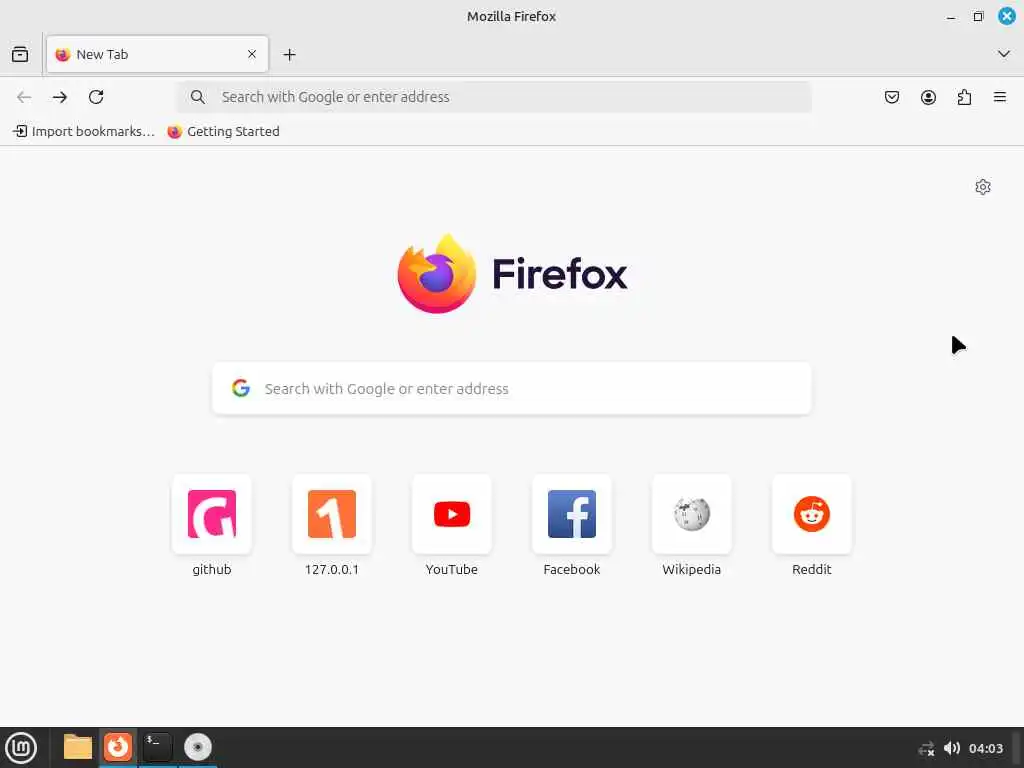Close the New Tab tab
This screenshot has width=1024, height=768.
pos(252,54)
